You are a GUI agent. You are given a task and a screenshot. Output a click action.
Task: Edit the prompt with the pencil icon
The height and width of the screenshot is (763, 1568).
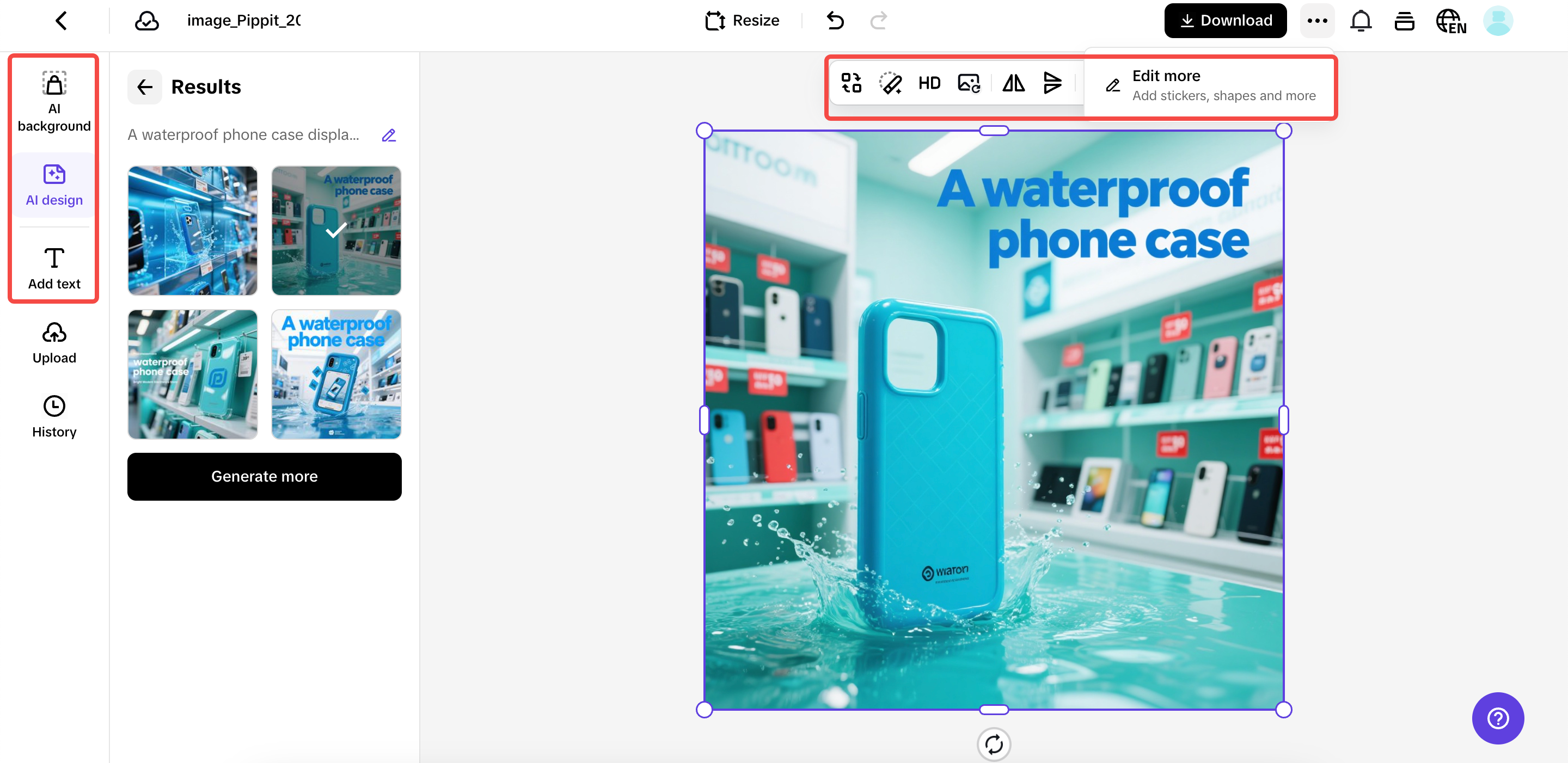click(x=389, y=134)
